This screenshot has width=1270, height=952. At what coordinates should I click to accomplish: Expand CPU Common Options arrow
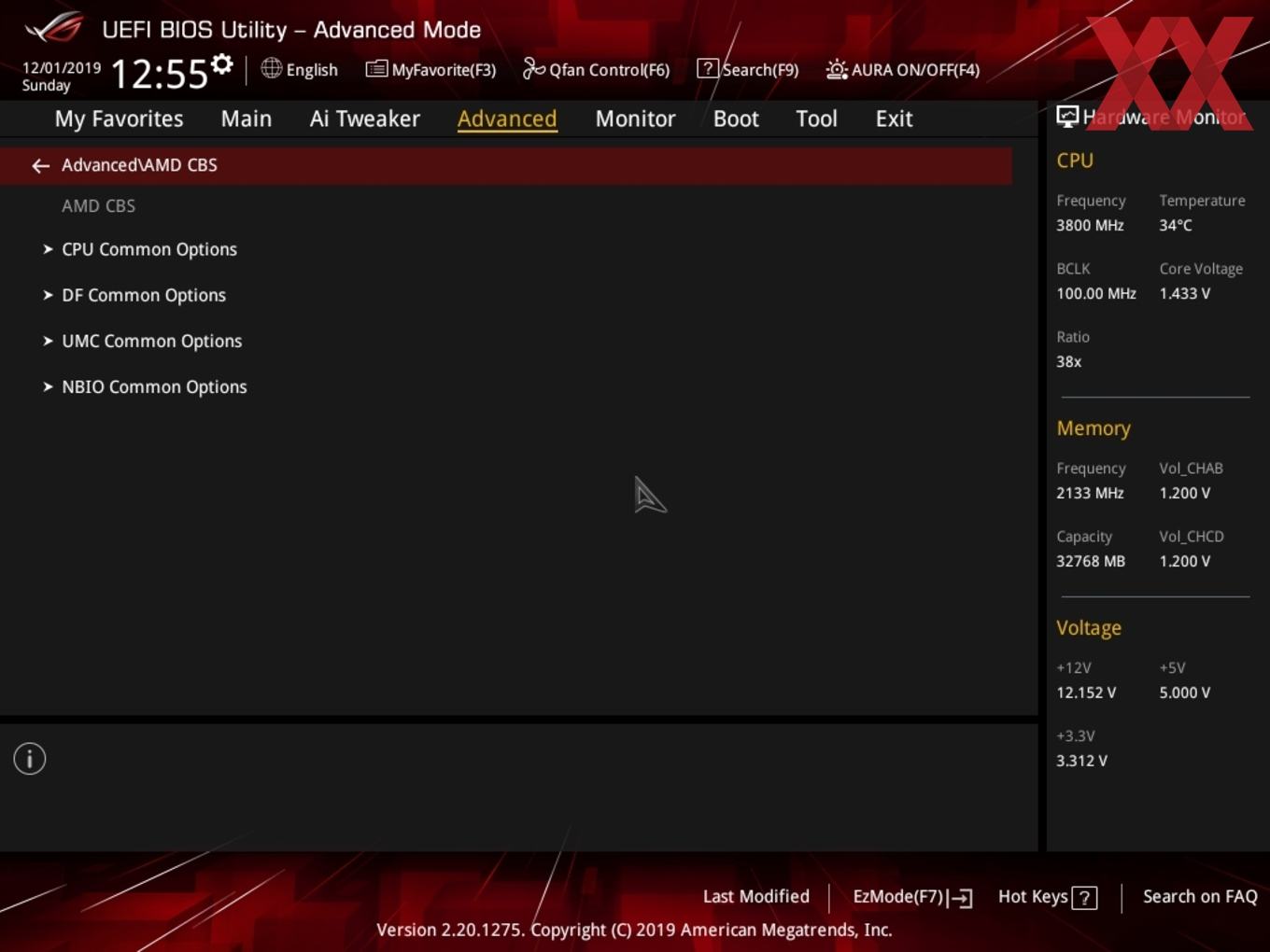tap(48, 249)
